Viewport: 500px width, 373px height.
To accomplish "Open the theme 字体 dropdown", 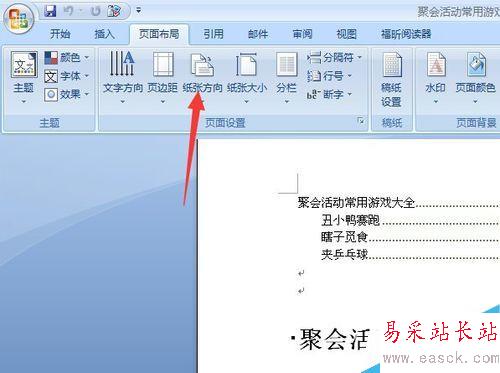I will click(67, 76).
